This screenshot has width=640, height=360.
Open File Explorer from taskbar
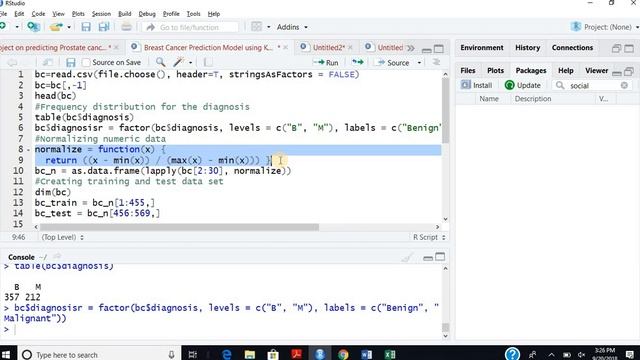coord(250,354)
